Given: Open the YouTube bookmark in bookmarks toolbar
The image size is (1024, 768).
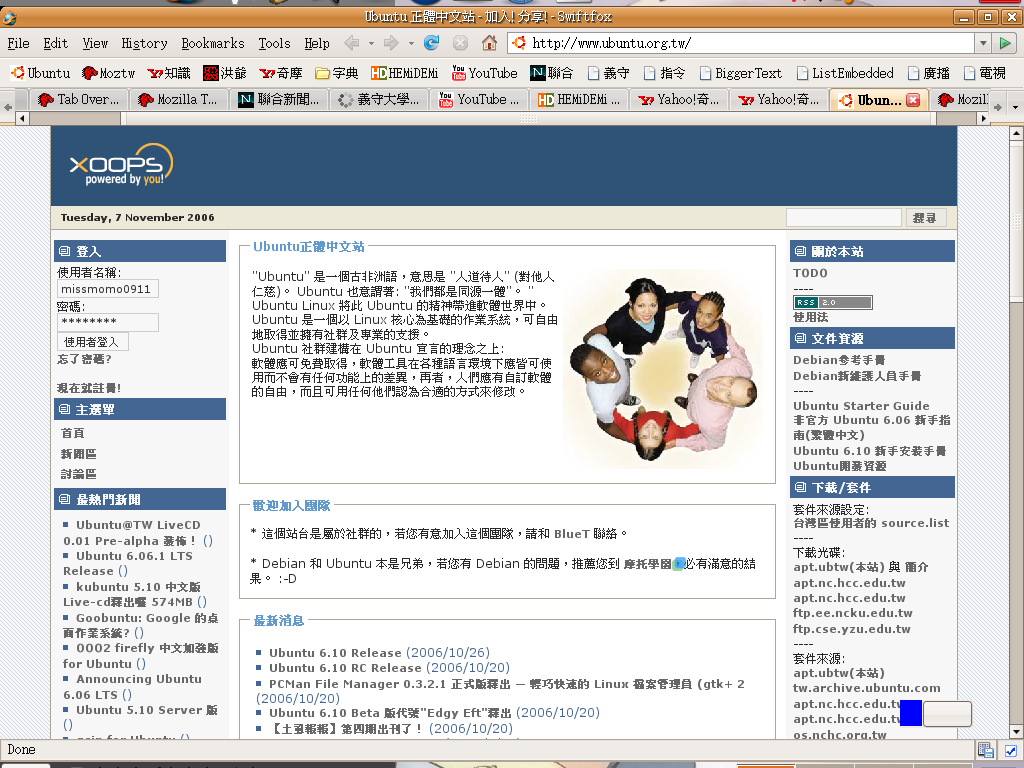Looking at the screenshot, I should pyautogui.click(x=484, y=73).
